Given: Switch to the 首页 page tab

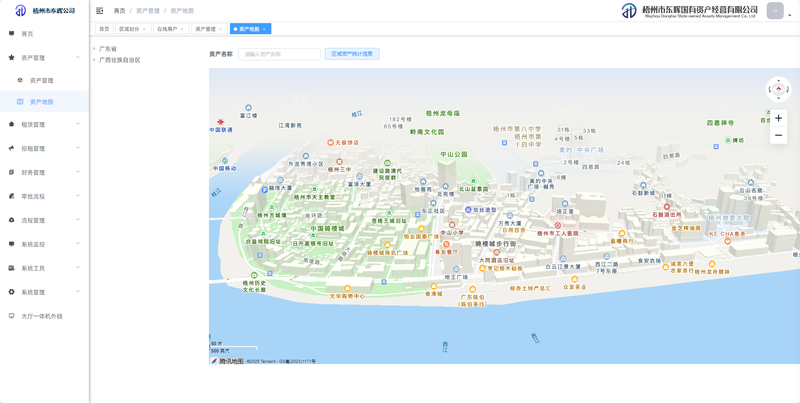Looking at the screenshot, I should click(104, 29).
